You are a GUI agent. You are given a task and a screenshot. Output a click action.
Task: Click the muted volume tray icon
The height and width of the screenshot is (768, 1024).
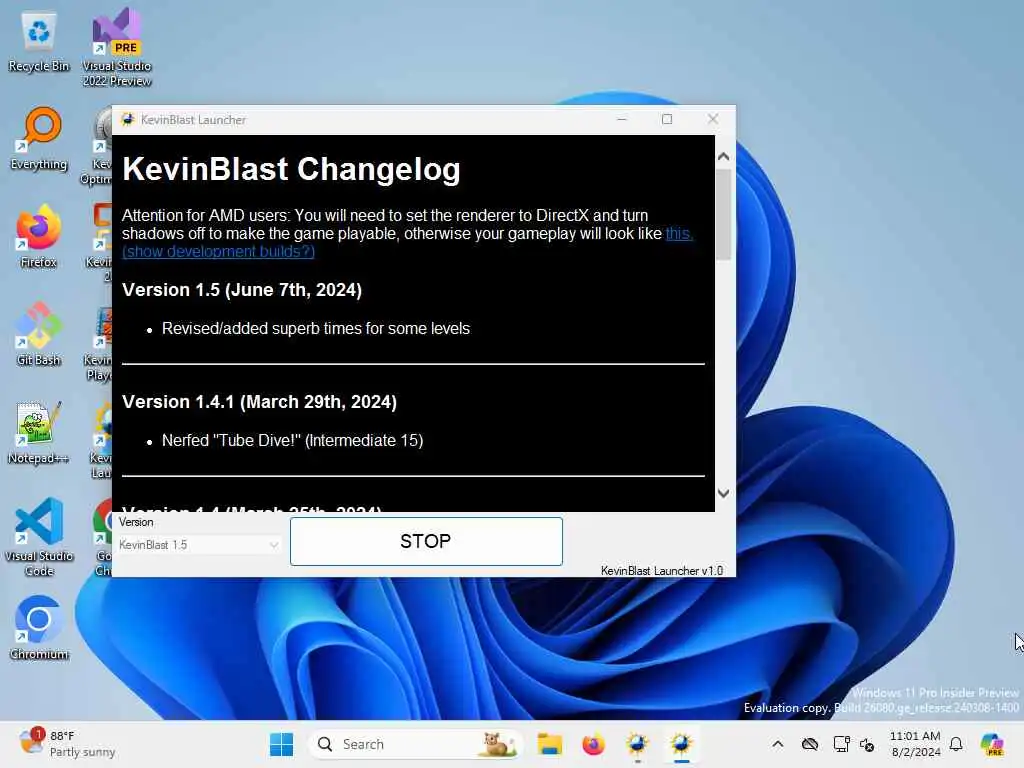click(x=867, y=744)
